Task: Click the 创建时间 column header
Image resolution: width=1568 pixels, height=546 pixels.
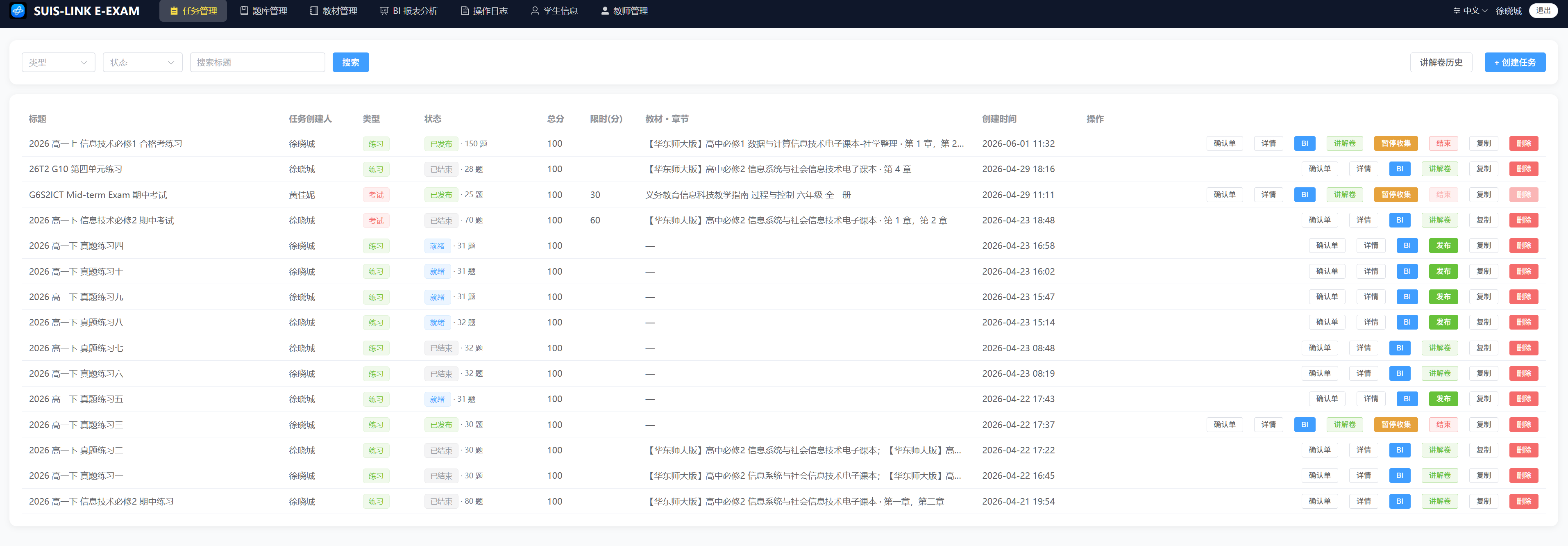Action: (999, 119)
